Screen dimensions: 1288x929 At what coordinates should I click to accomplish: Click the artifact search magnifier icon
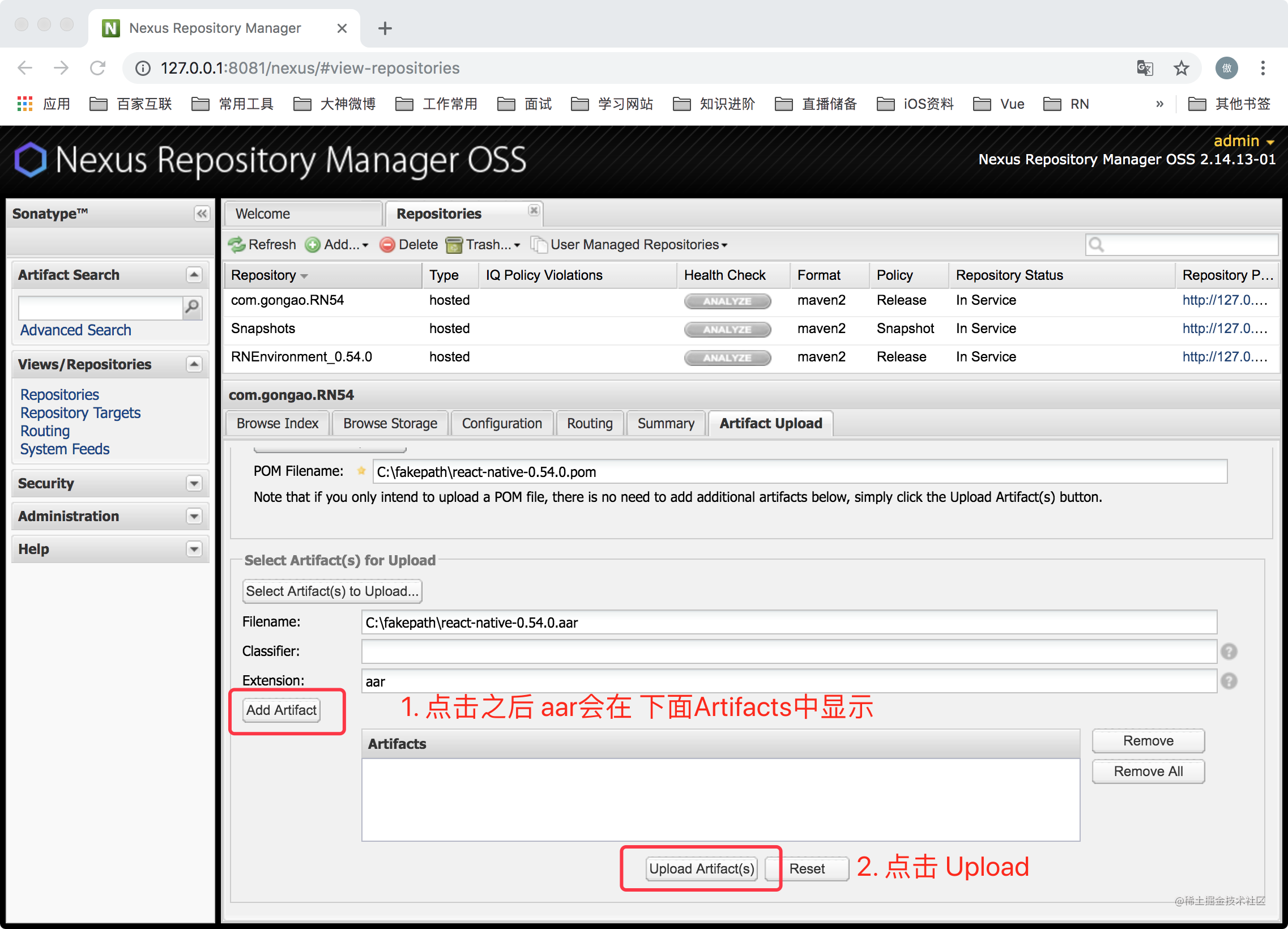click(193, 307)
